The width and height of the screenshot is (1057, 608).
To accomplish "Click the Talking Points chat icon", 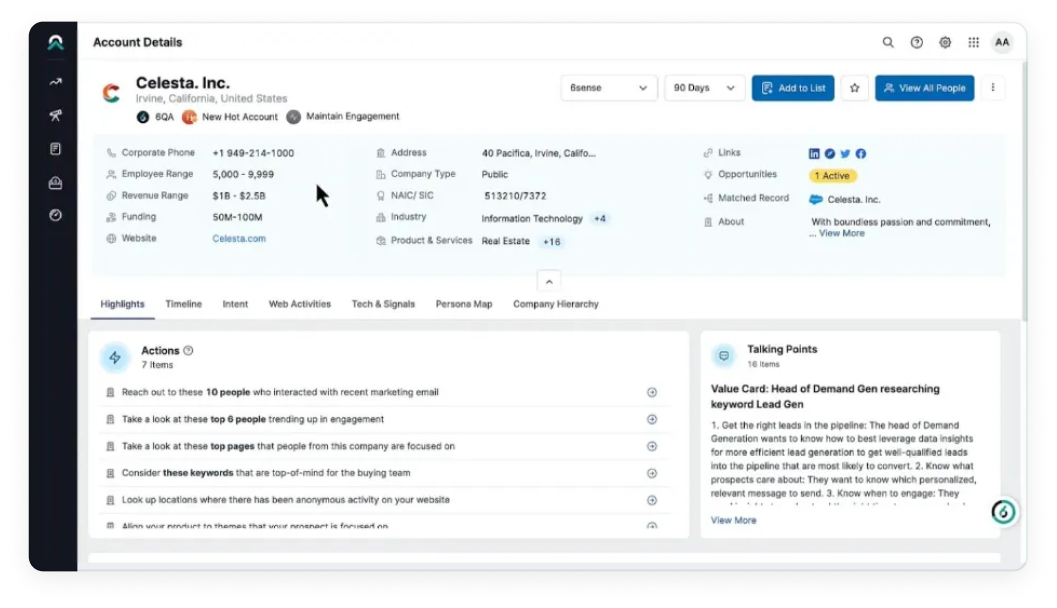I will pyautogui.click(x=723, y=355).
